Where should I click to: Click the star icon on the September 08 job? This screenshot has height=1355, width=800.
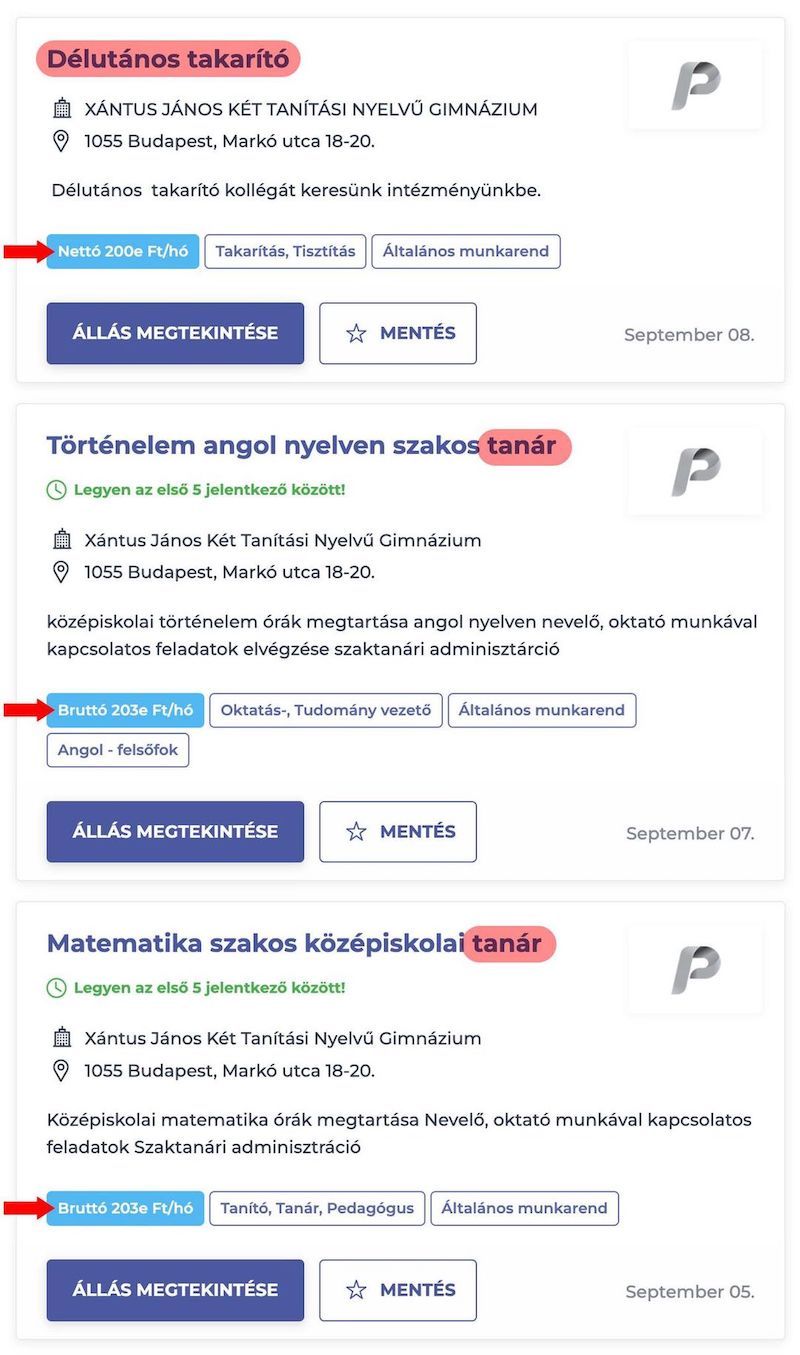click(356, 334)
